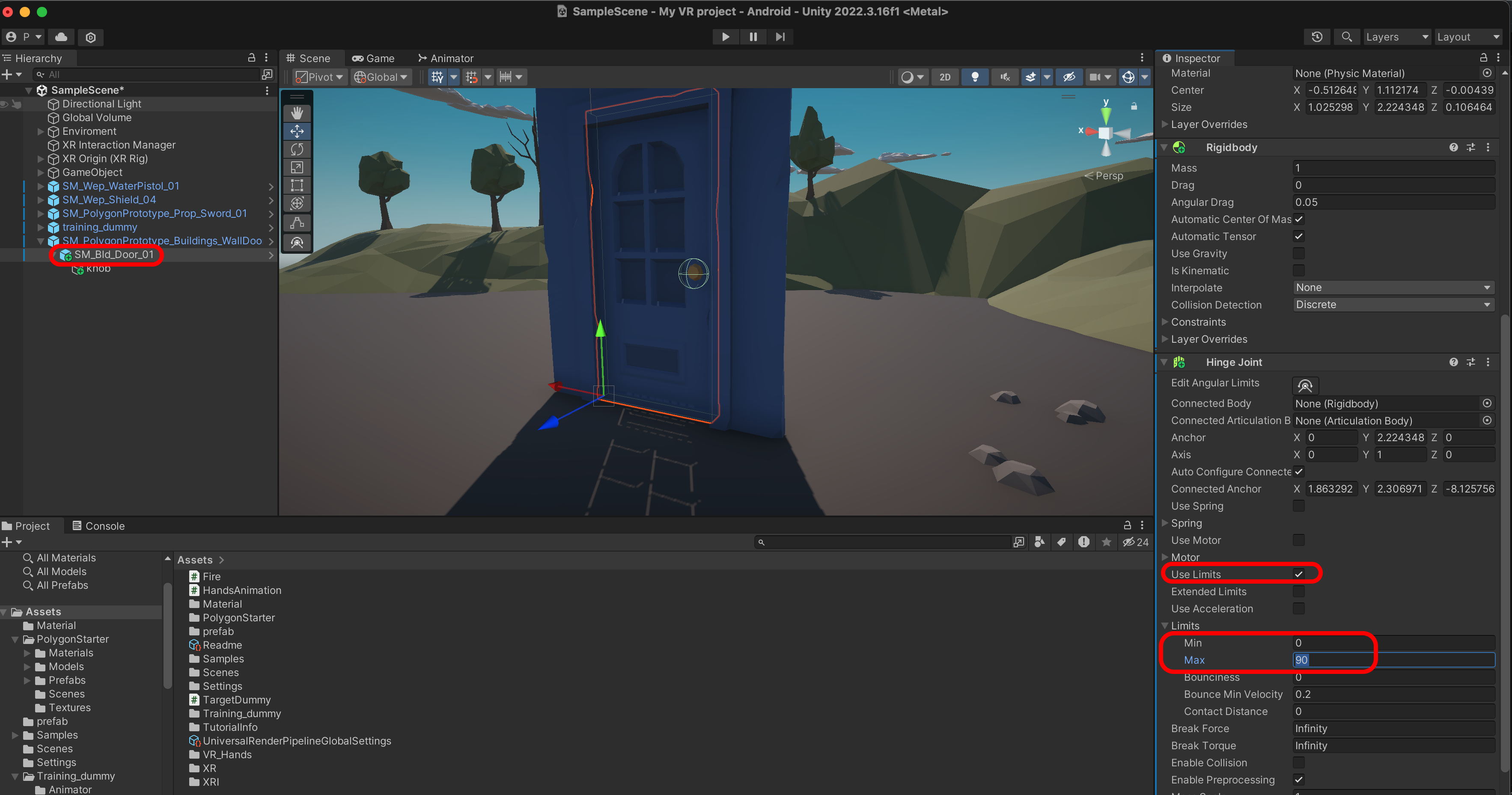Open the Layers dropdown
Viewport: 1512px width, 795px height.
[x=1396, y=36]
